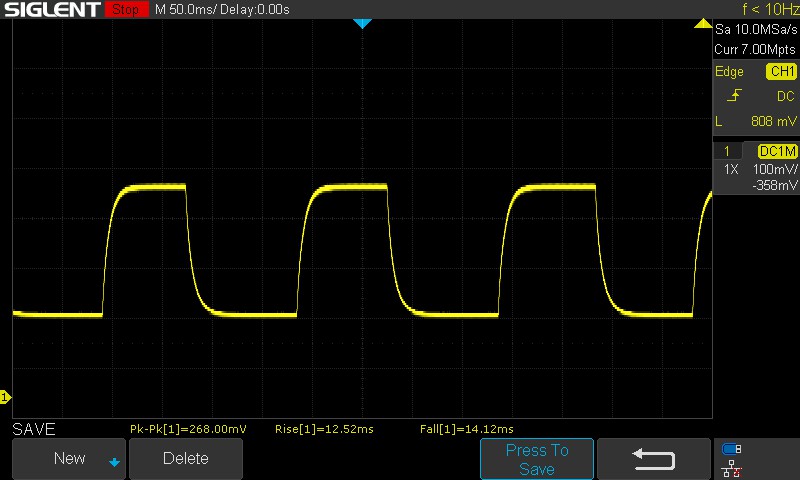Click the Delay:0.00s readout

coord(255,9)
